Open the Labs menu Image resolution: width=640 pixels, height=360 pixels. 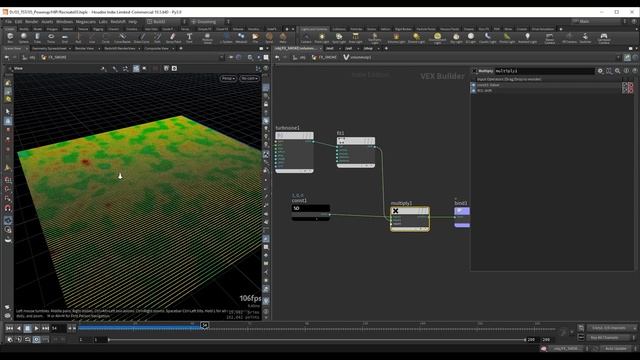point(103,22)
